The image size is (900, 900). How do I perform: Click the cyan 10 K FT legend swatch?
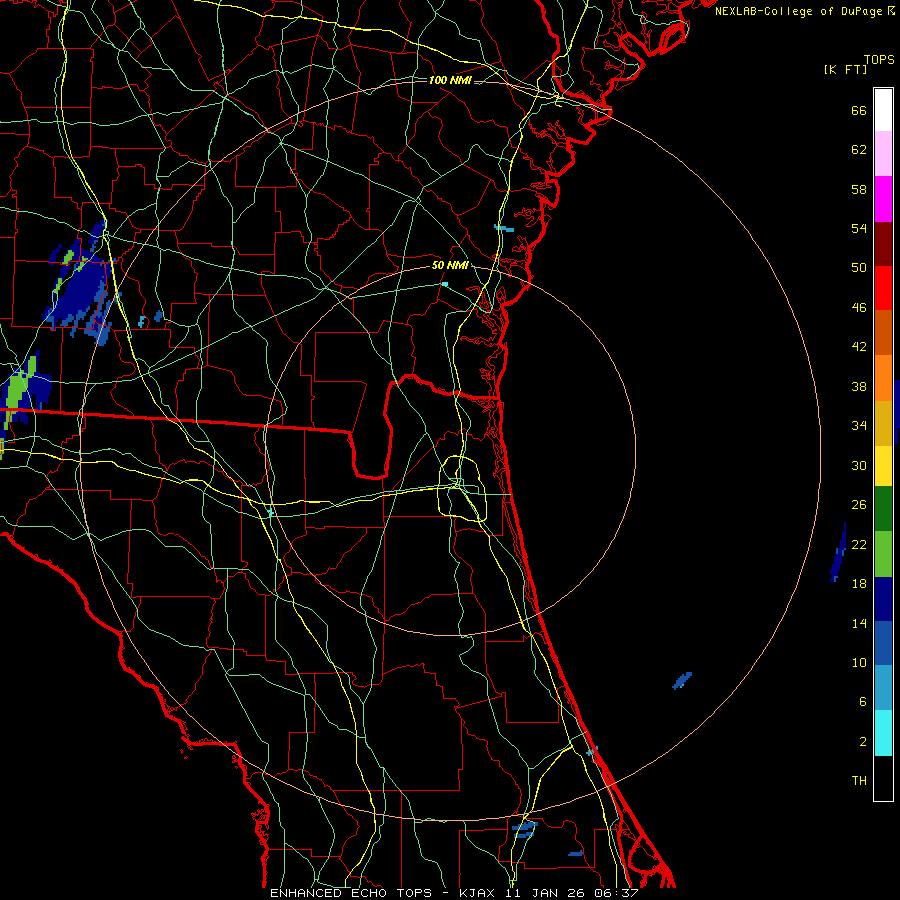pyautogui.click(x=883, y=733)
